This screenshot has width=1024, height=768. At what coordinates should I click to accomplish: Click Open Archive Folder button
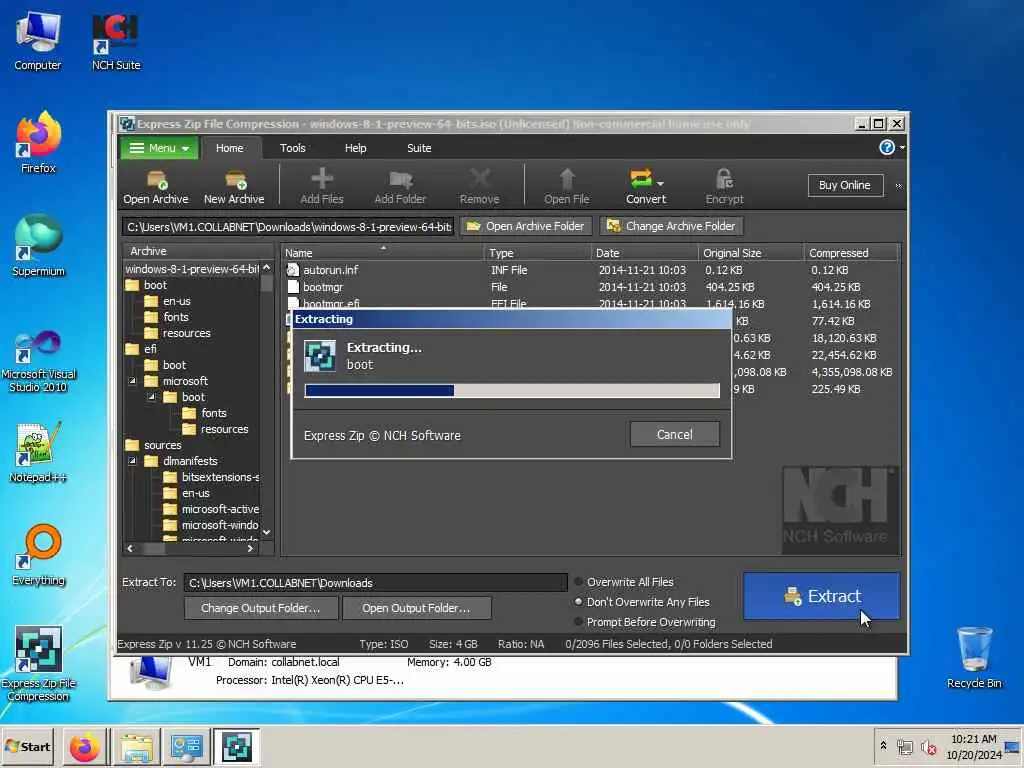pos(526,226)
